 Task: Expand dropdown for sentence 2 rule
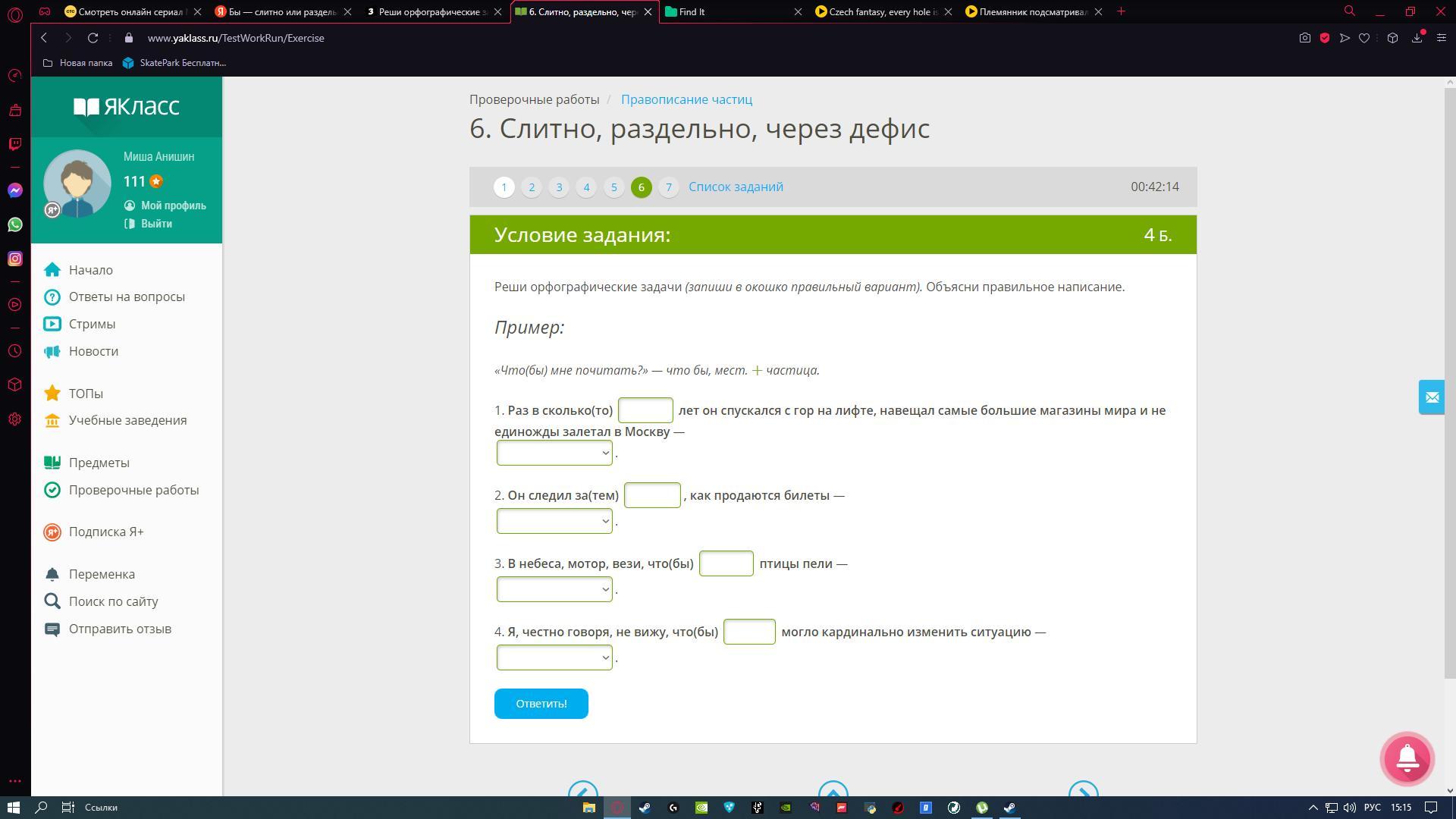(554, 521)
